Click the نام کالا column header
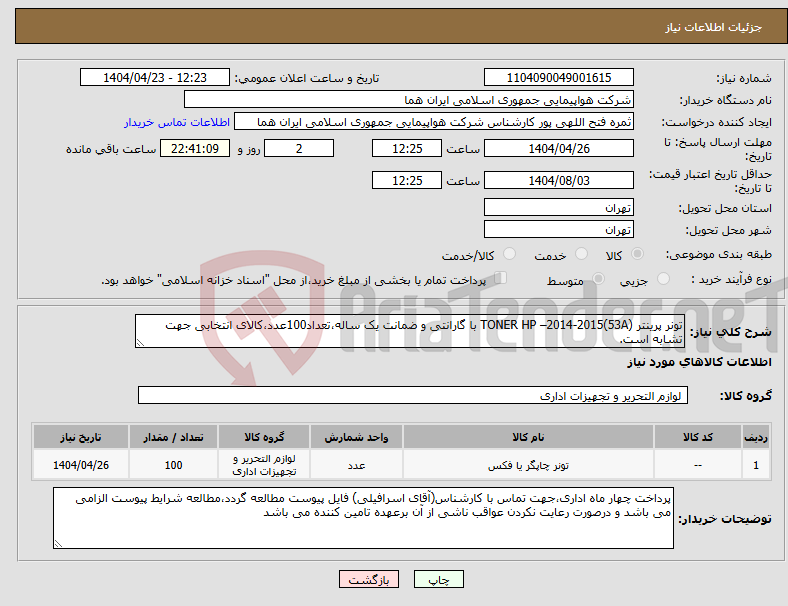The image size is (788, 606). point(528,437)
